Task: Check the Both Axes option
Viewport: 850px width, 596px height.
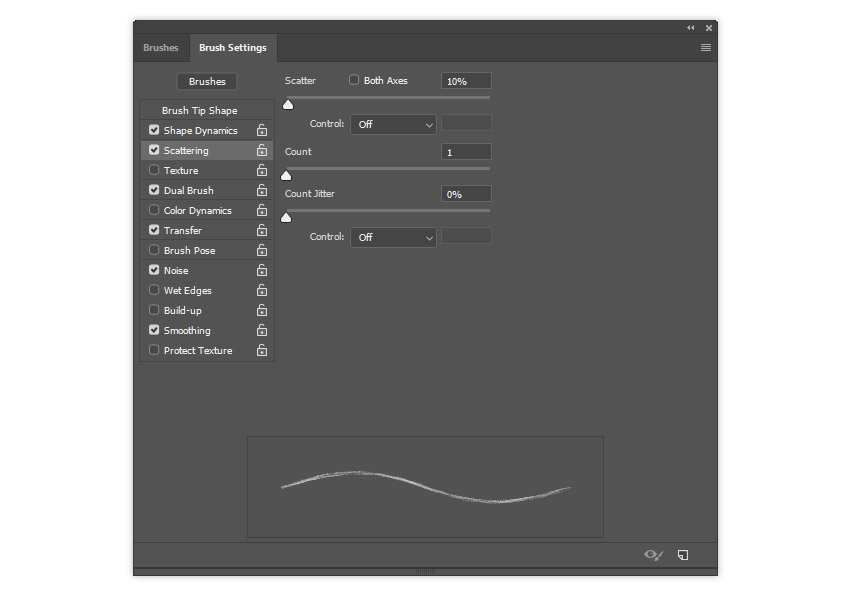Action: [x=354, y=80]
